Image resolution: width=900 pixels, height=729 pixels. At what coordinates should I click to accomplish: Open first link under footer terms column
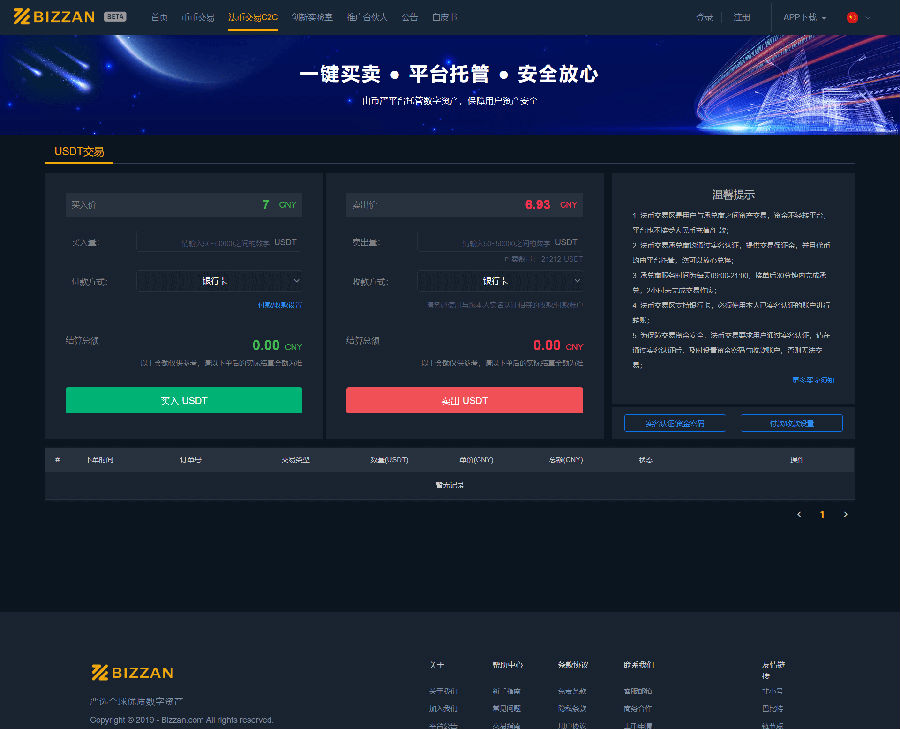(x=572, y=691)
